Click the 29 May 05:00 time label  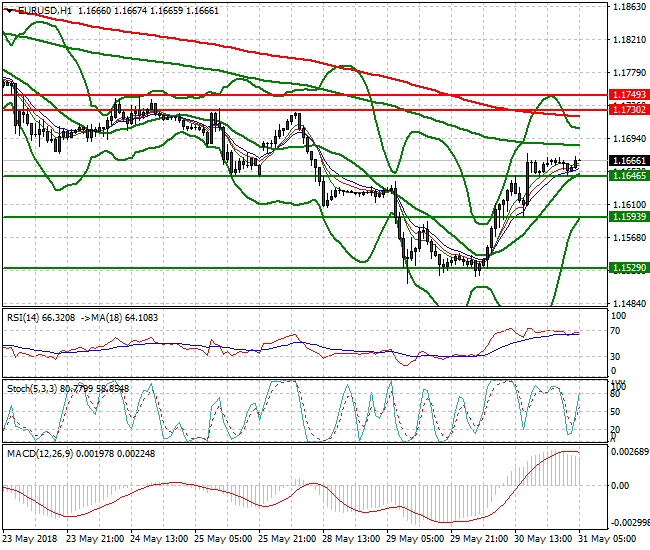click(415, 539)
